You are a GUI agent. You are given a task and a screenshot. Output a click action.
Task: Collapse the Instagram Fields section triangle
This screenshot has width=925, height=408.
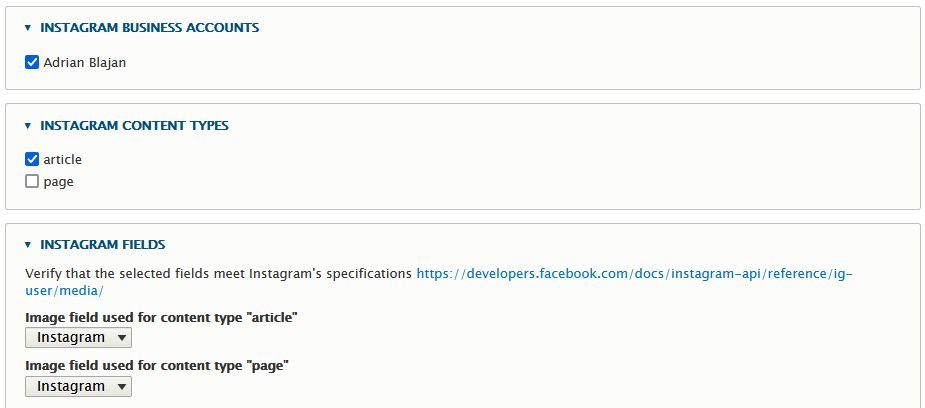[28, 244]
